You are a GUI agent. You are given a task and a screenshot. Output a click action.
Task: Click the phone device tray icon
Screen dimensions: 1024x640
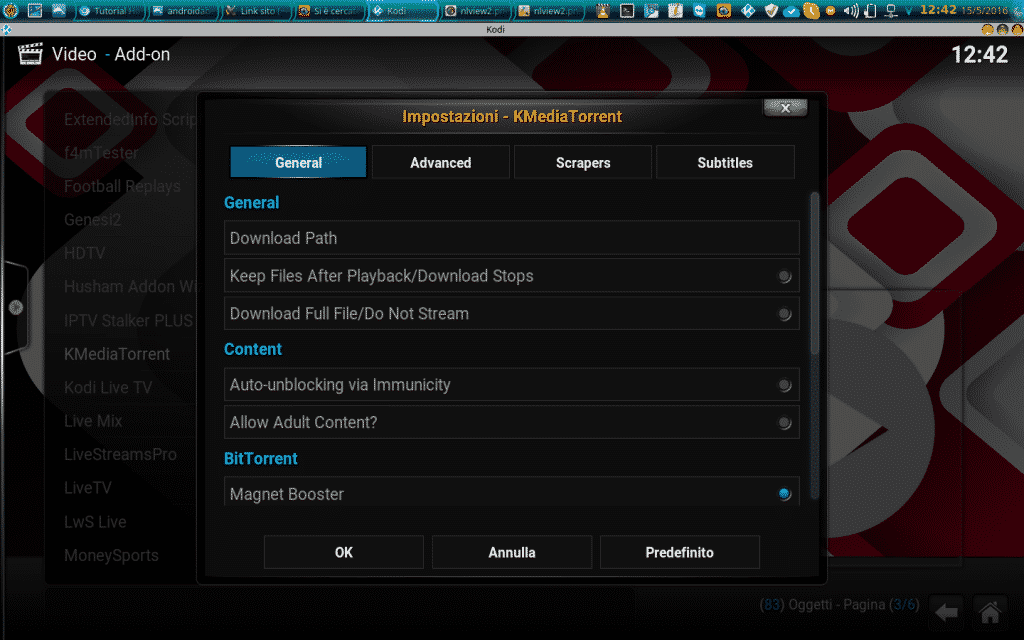[870, 10]
